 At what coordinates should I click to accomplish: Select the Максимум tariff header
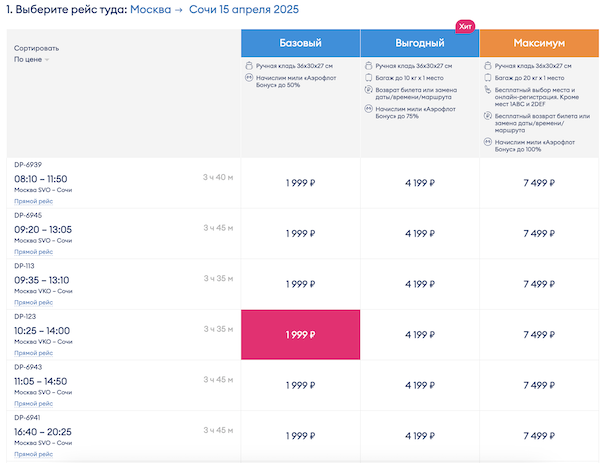pyautogui.click(x=539, y=44)
